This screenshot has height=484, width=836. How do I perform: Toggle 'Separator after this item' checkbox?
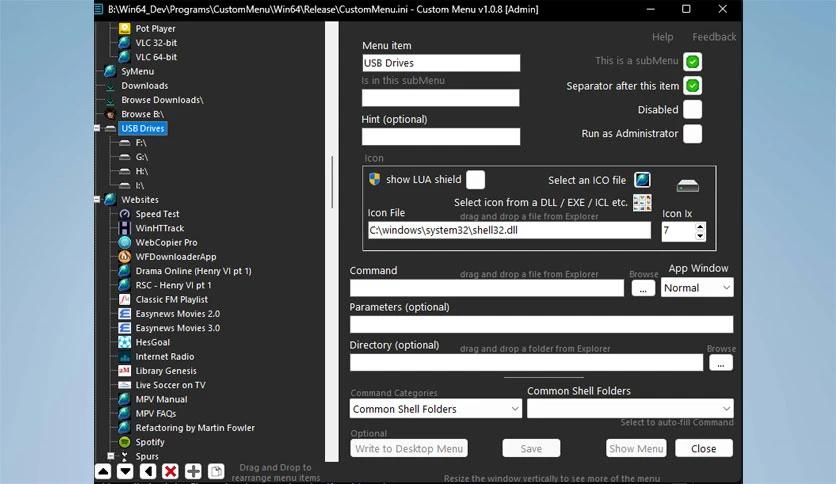click(693, 85)
